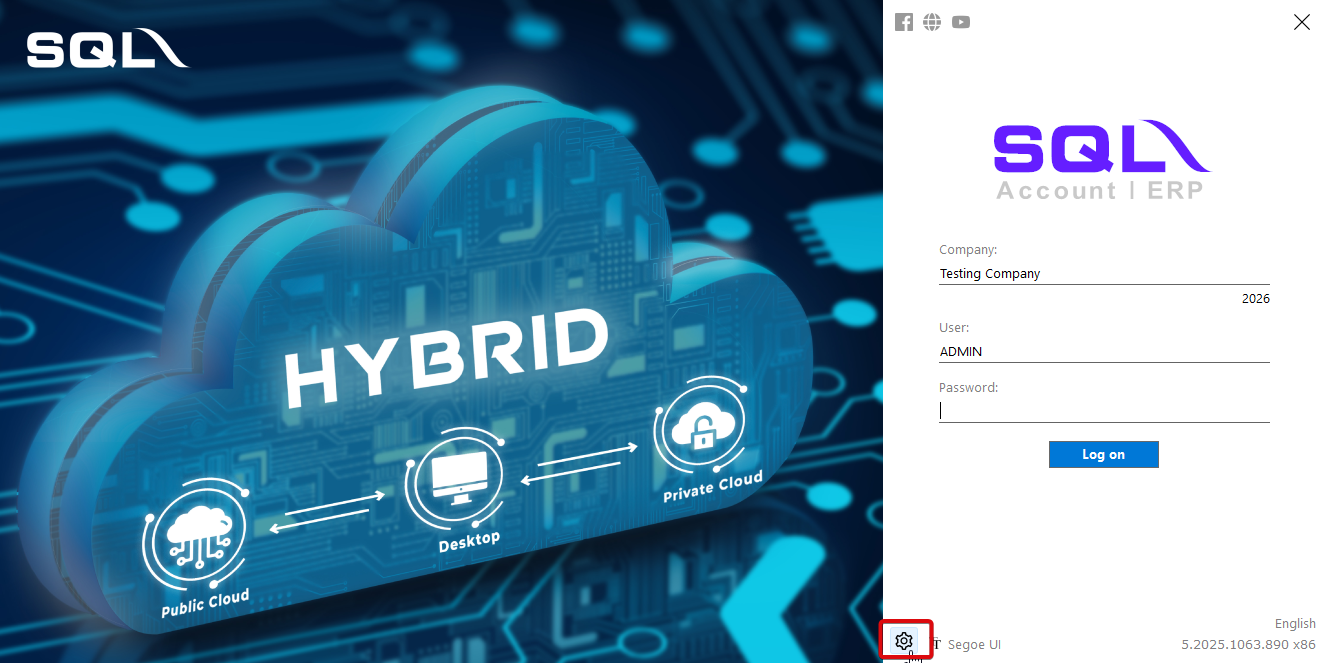Viewport: 1325px width, 663px height.
Task: Close the login window with the X
Action: tap(1301, 22)
